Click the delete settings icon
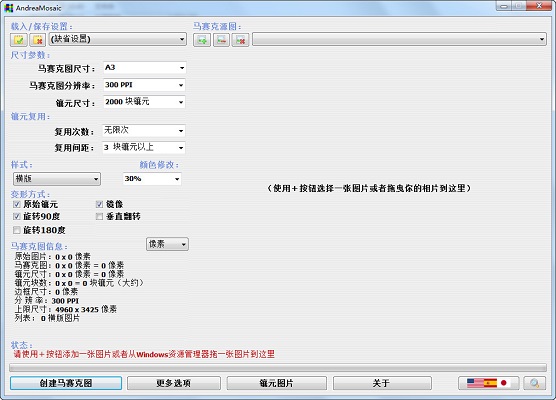556x400 pixels. tap(38, 40)
